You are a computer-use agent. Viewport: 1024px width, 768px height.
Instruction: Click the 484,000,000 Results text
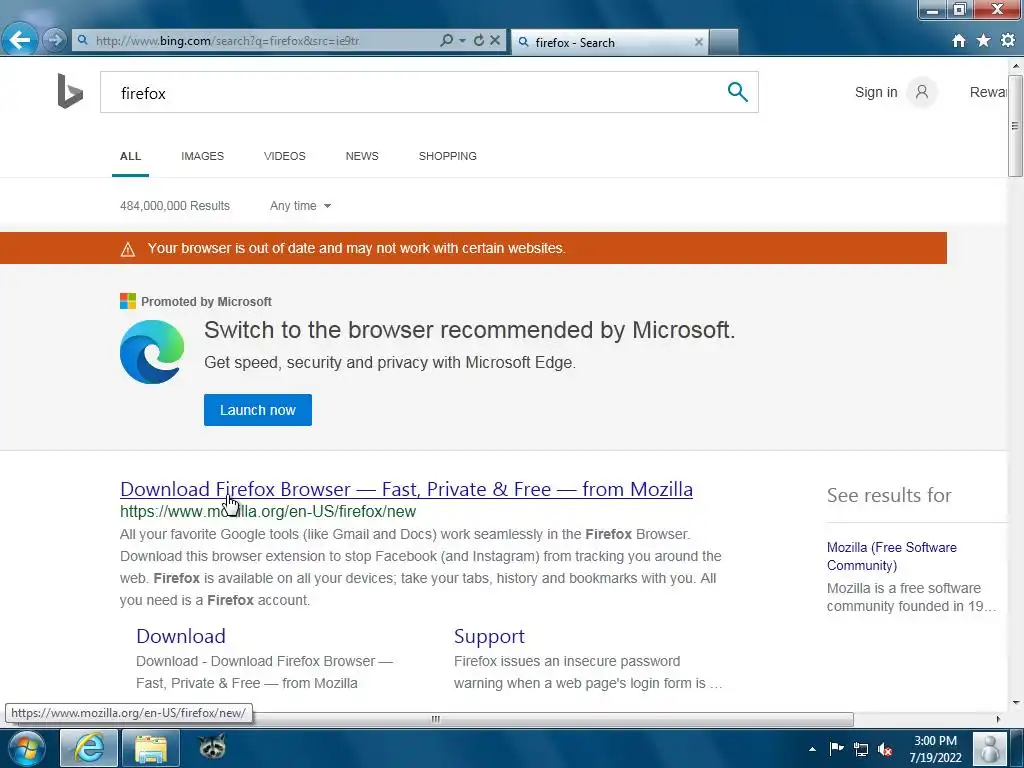tap(175, 206)
